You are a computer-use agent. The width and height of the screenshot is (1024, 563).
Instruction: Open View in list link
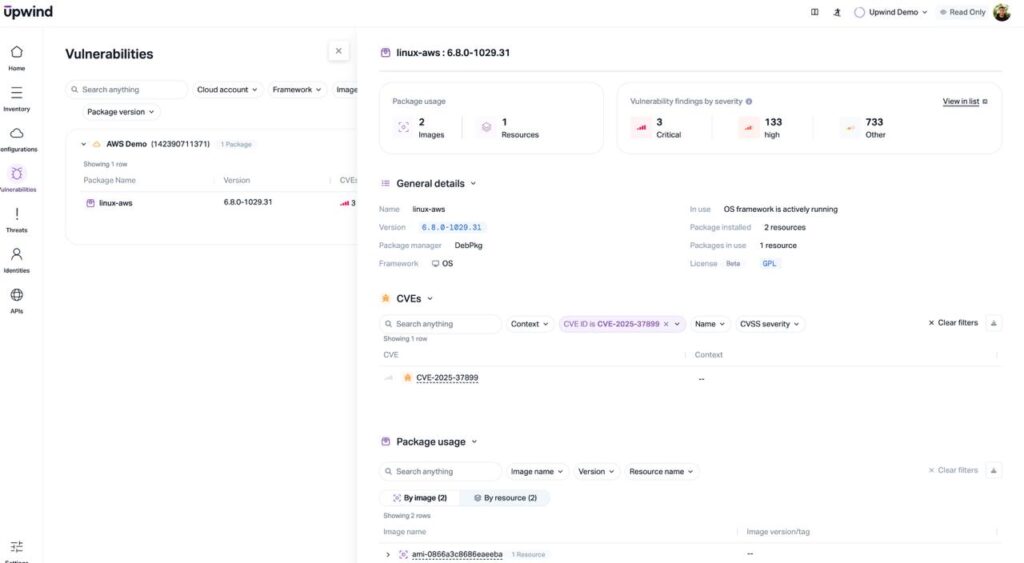click(x=965, y=101)
